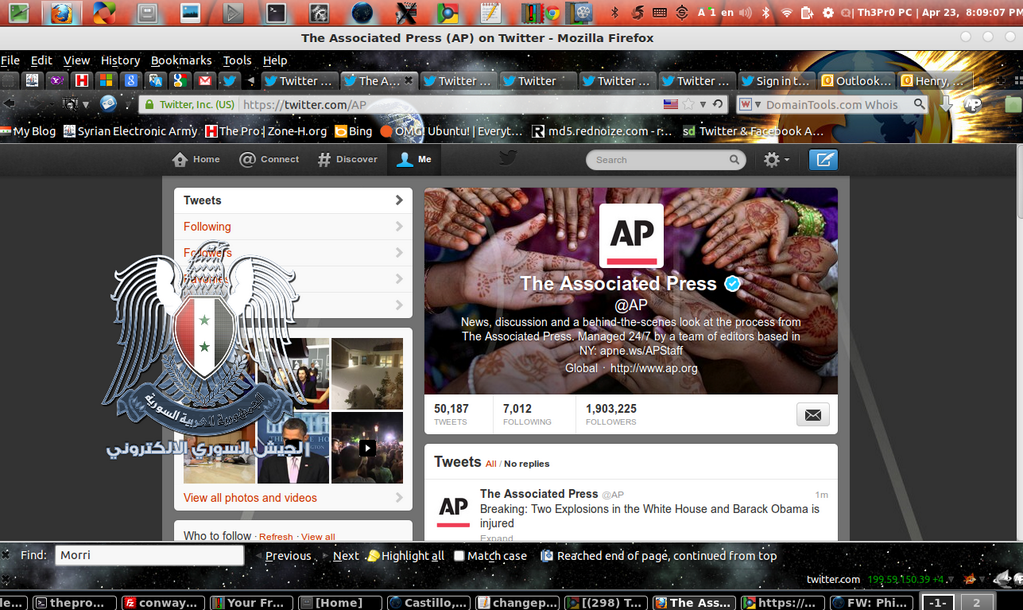Screen dimensions: 1023x610
Task: Open the File menu
Action: [x=10, y=60]
